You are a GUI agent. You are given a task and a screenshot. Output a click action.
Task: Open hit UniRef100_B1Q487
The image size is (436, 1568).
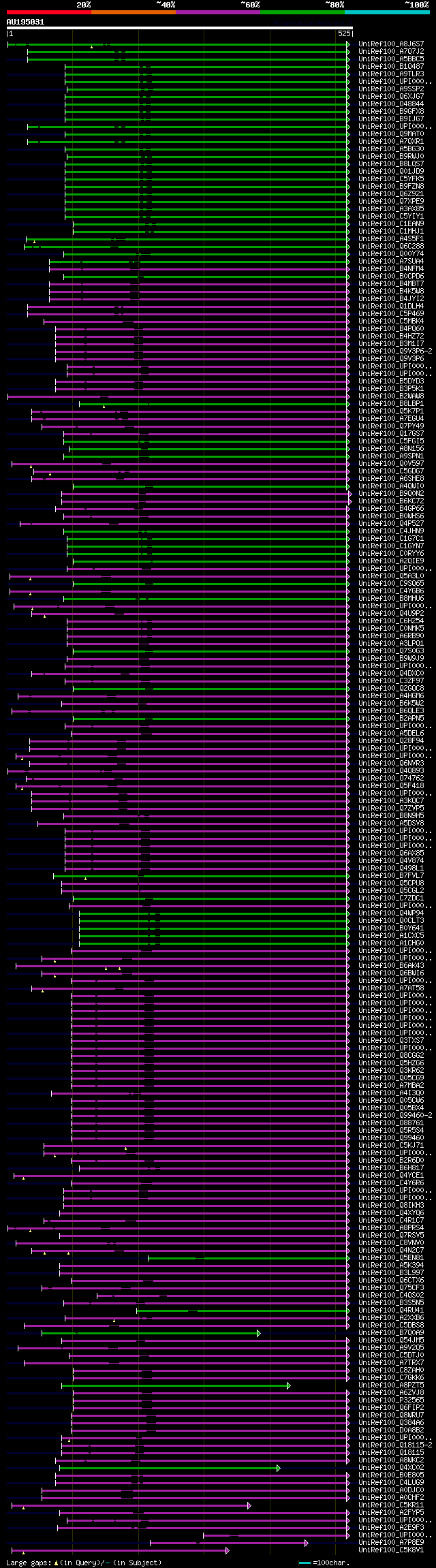391,67
